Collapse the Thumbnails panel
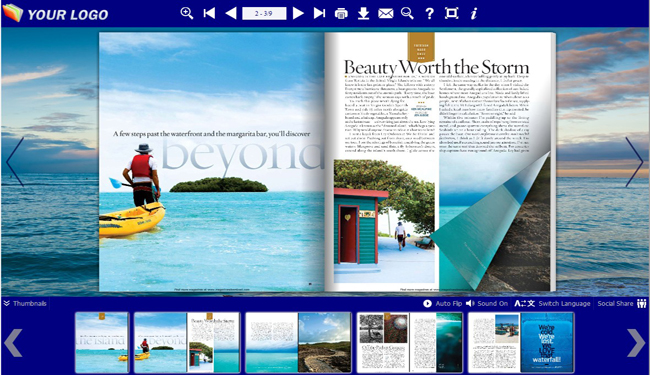The image size is (650, 375). coord(25,303)
